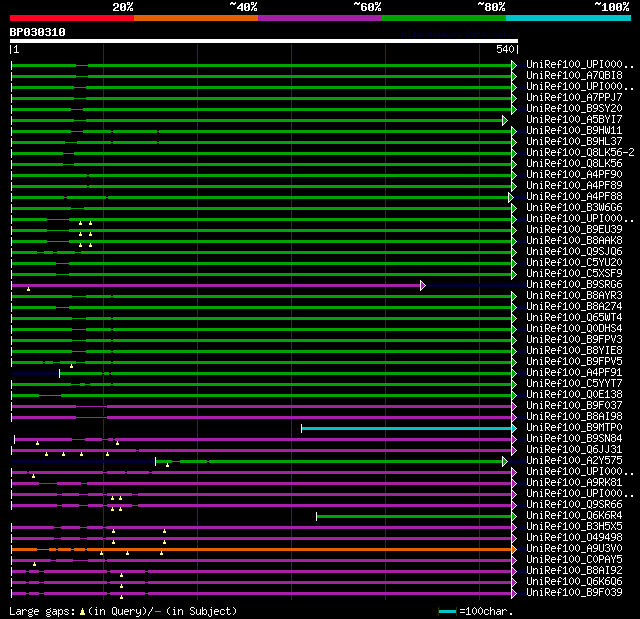Image resolution: width=640 pixels, height=619 pixels.
Task: Select the UniRef100_C5YU20 label
Action: point(574,263)
